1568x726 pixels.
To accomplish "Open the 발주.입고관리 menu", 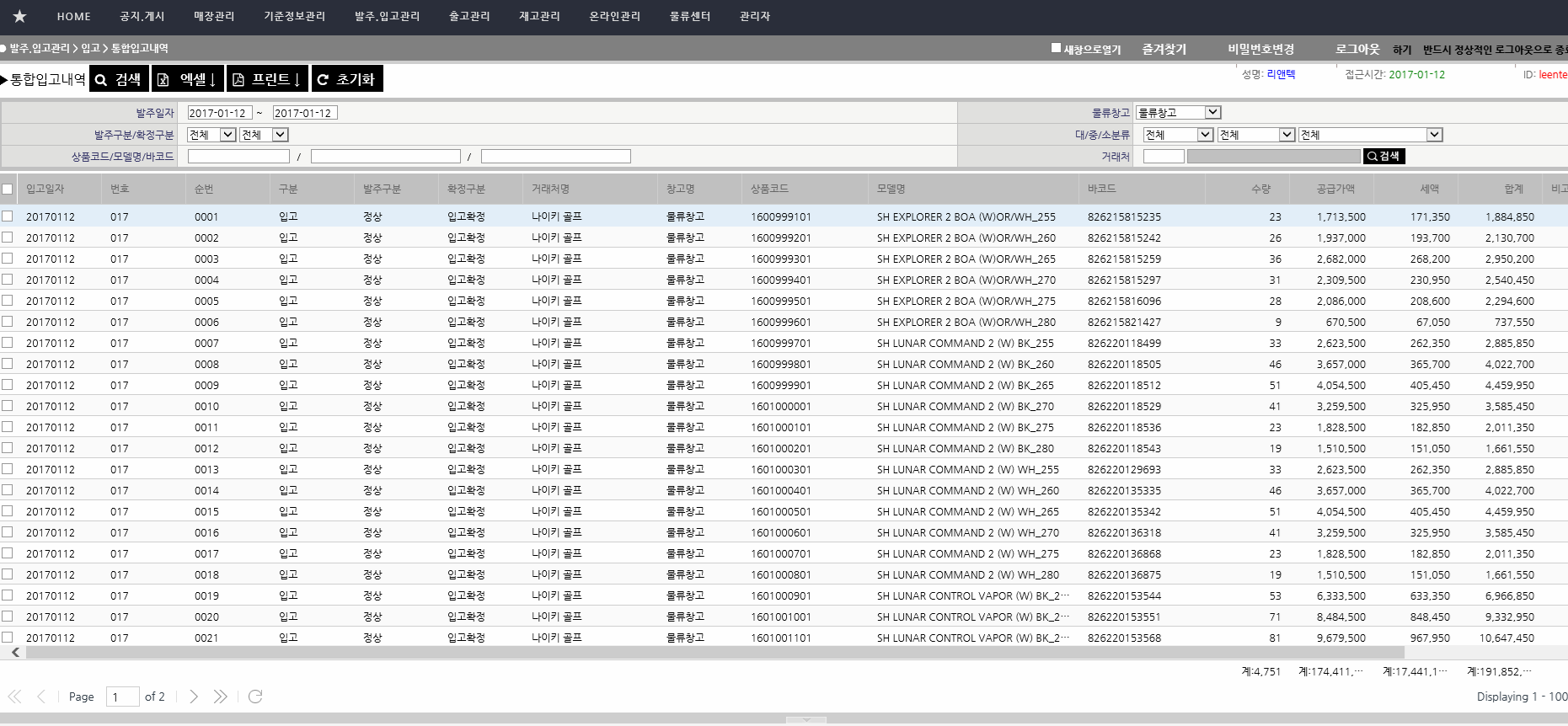I will click(x=387, y=17).
